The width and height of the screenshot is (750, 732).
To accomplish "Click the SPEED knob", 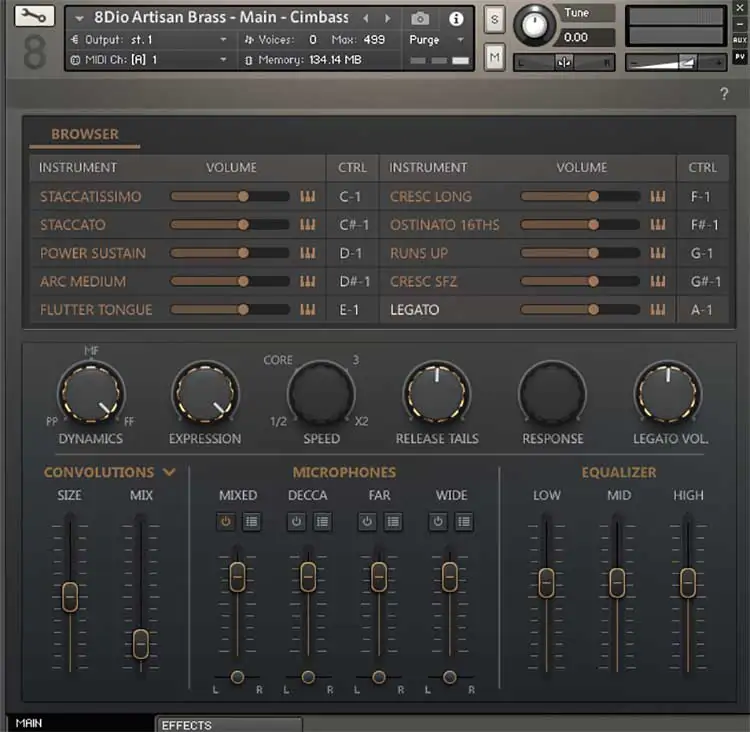I will pyautogui.click(x=321, y=393).
